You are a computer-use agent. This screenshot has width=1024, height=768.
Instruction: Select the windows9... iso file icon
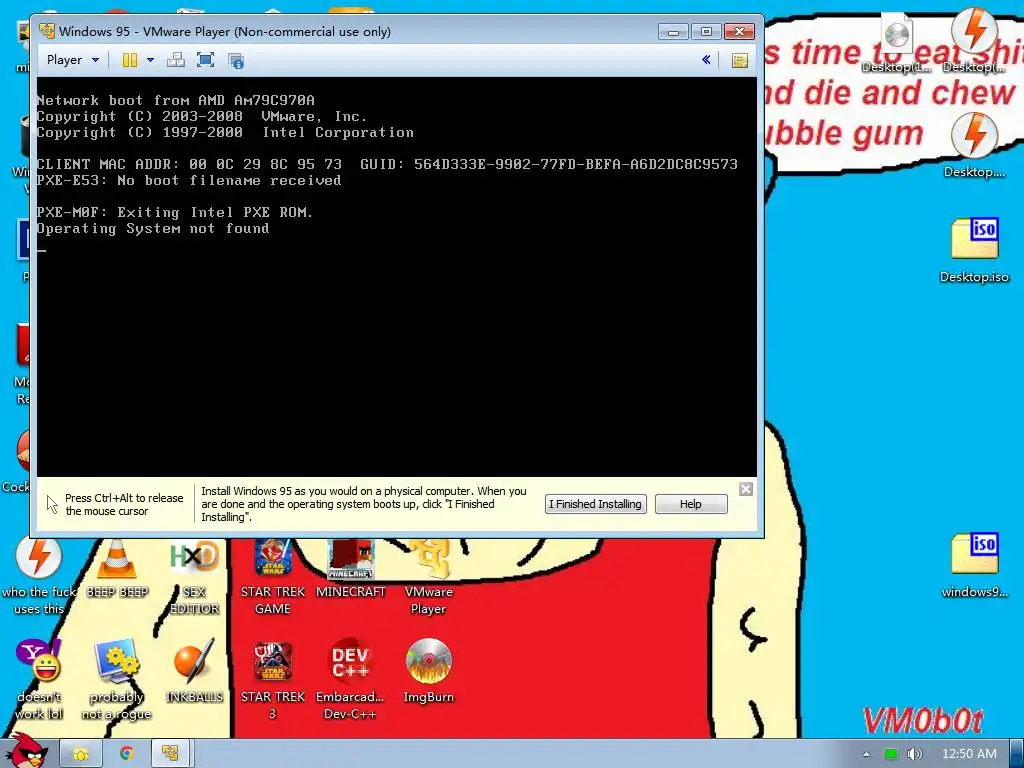pos(974,566)
